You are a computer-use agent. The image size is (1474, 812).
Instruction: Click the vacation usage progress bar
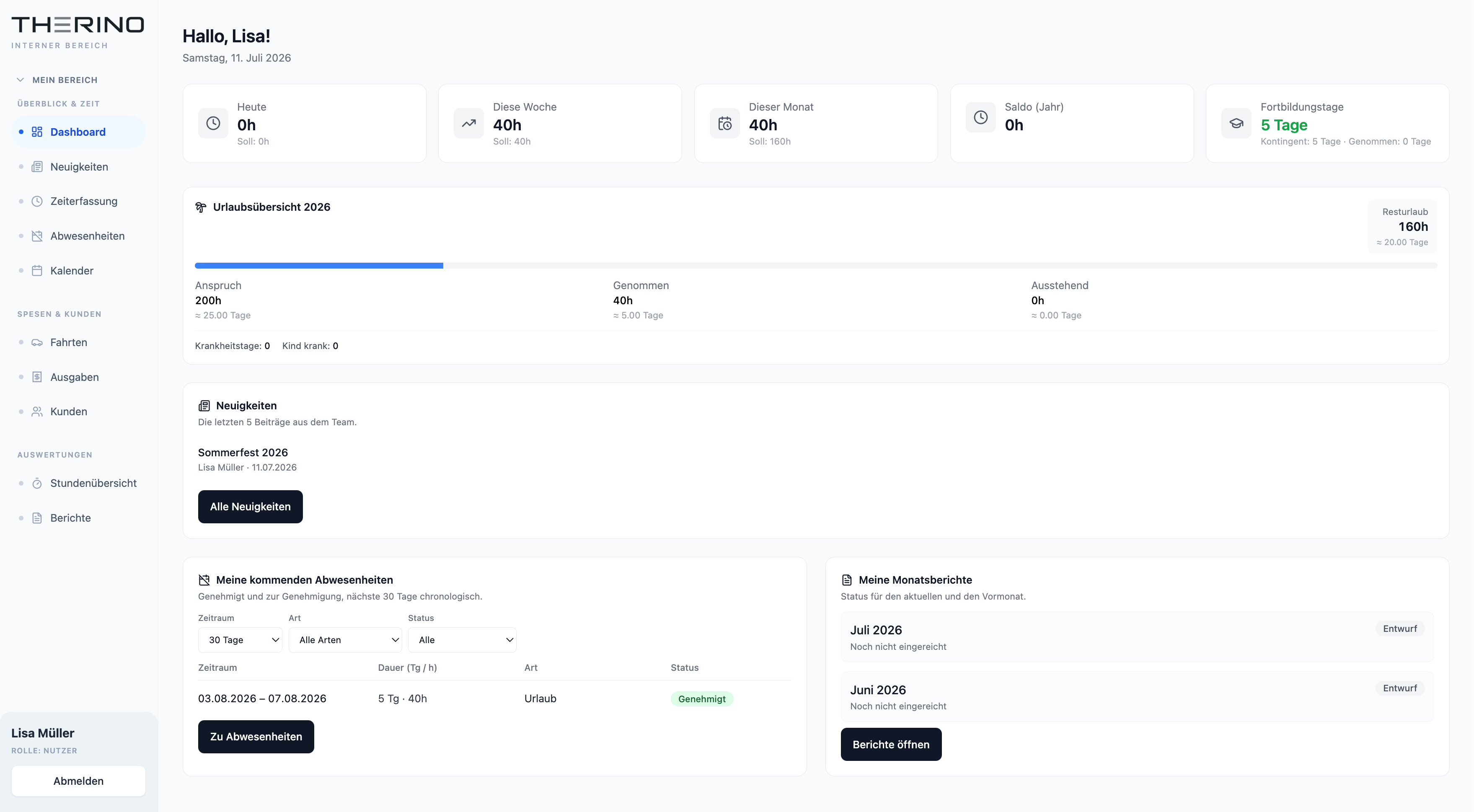[816, 266]
